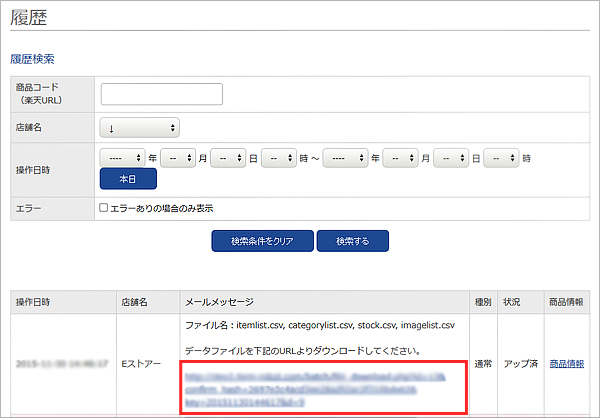Click the 状況 column header
The width and height of the screenshot is (600, 418).
pos(513,301)
